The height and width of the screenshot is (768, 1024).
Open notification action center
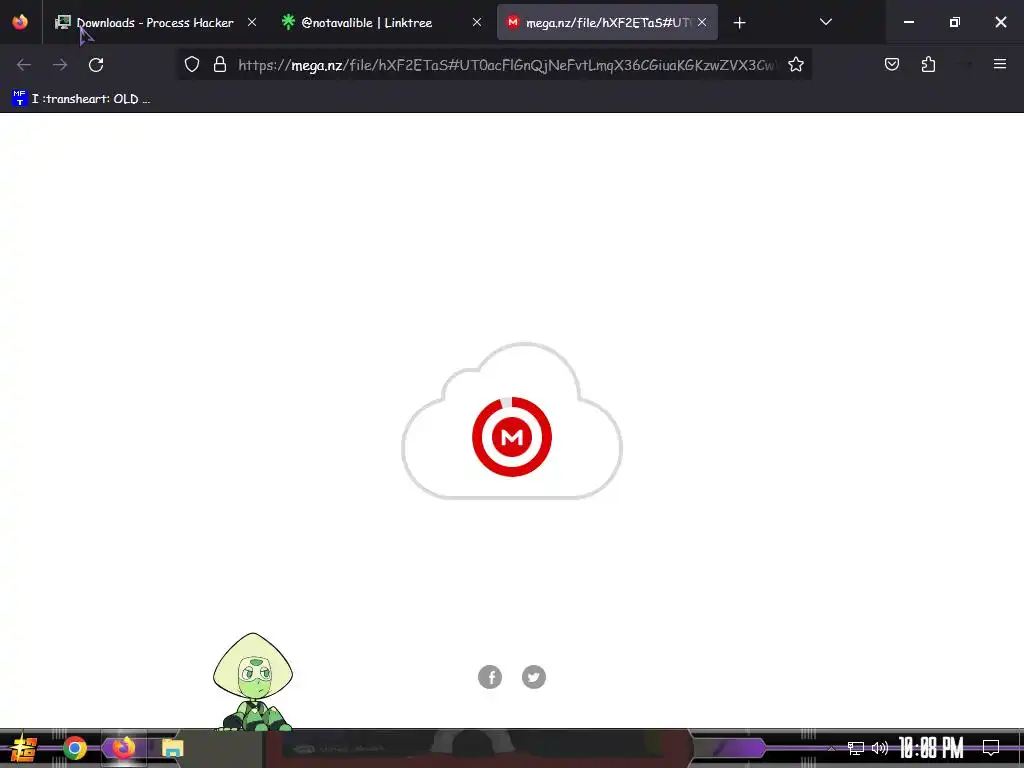click(991, 748)
